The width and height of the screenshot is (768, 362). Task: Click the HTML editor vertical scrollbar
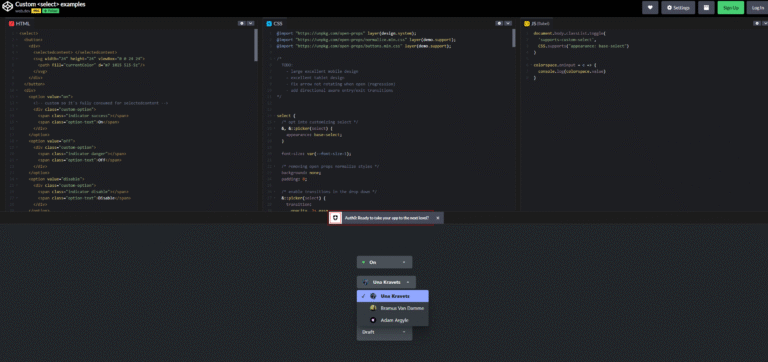[256, 45]
